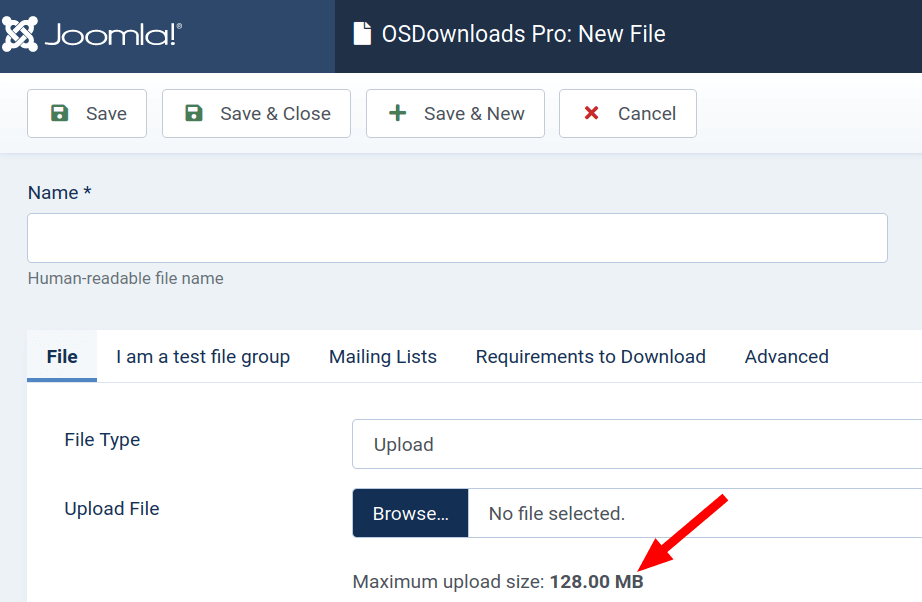Click the File Type label

(x=102, y=440)
